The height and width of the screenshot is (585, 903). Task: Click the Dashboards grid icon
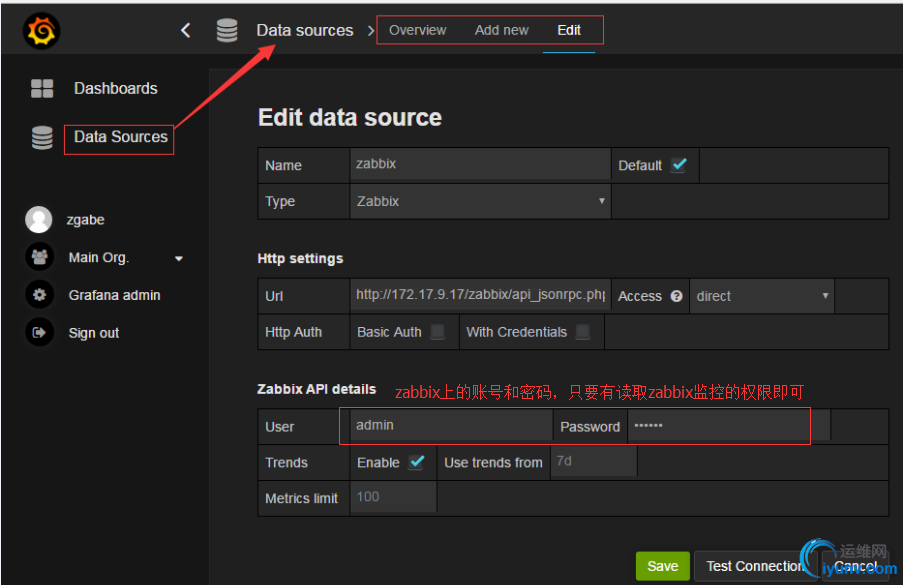[x=42, y=89]
